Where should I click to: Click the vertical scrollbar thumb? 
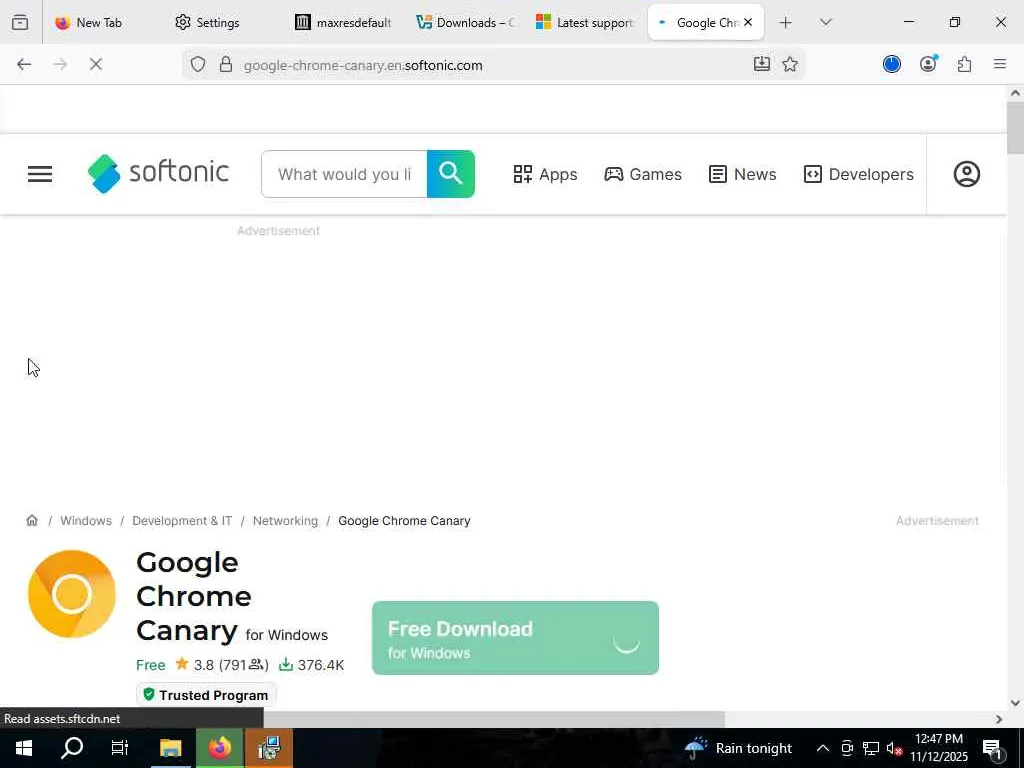(1015, 128)
